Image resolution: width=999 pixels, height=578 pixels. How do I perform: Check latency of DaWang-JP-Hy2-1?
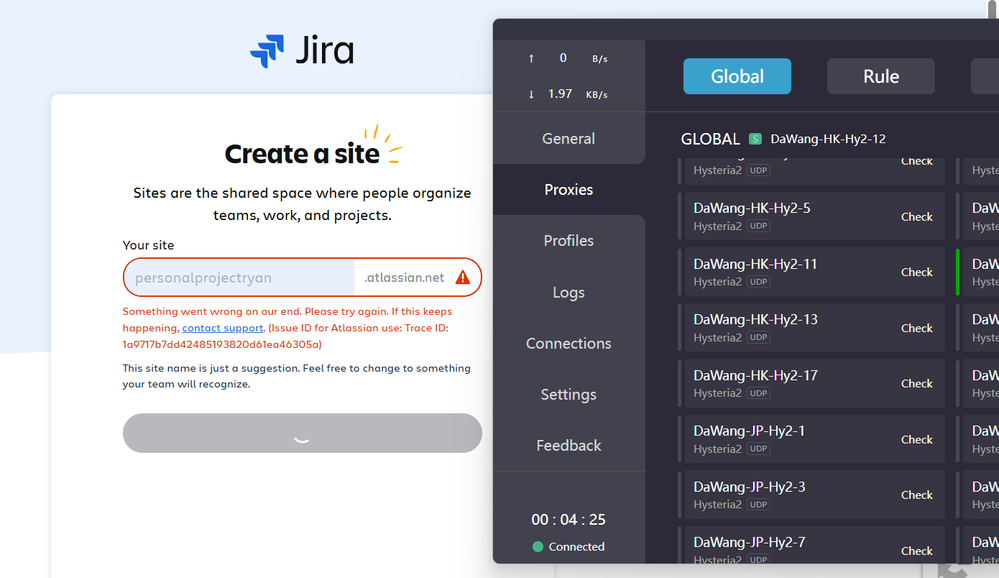point(916,440)
